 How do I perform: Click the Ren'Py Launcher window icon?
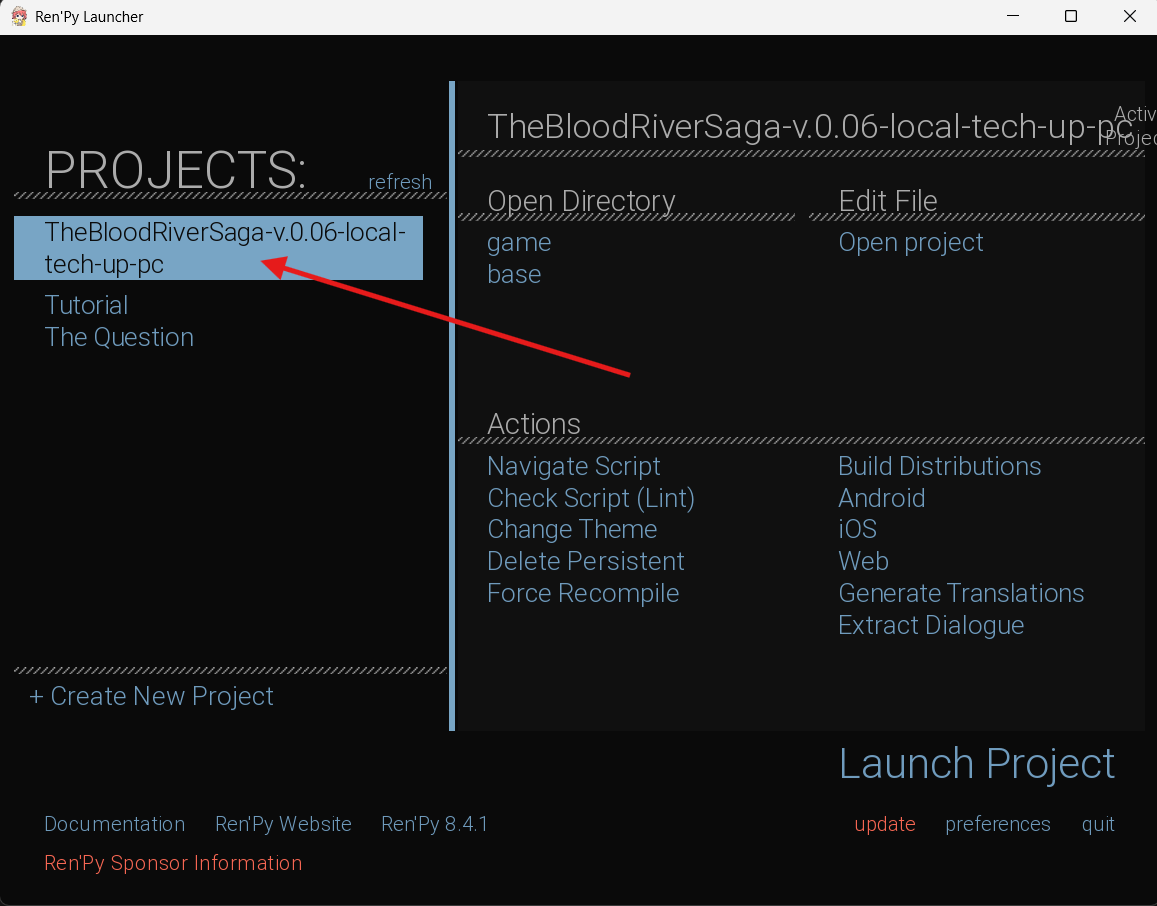coord(19,16)
